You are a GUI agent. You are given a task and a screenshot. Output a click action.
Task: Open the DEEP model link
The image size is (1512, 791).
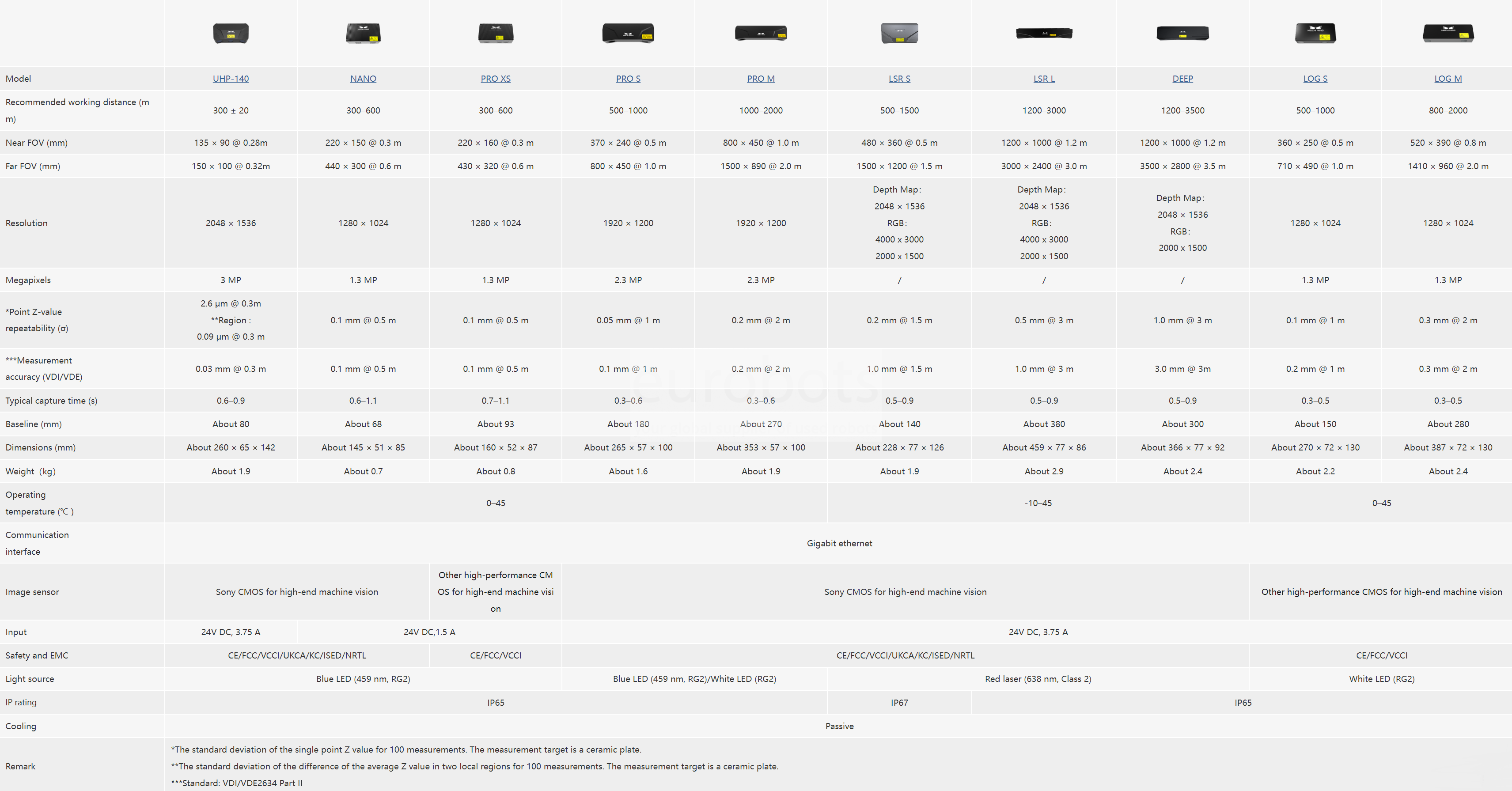pyautogui.click(x=1183, y=79)
